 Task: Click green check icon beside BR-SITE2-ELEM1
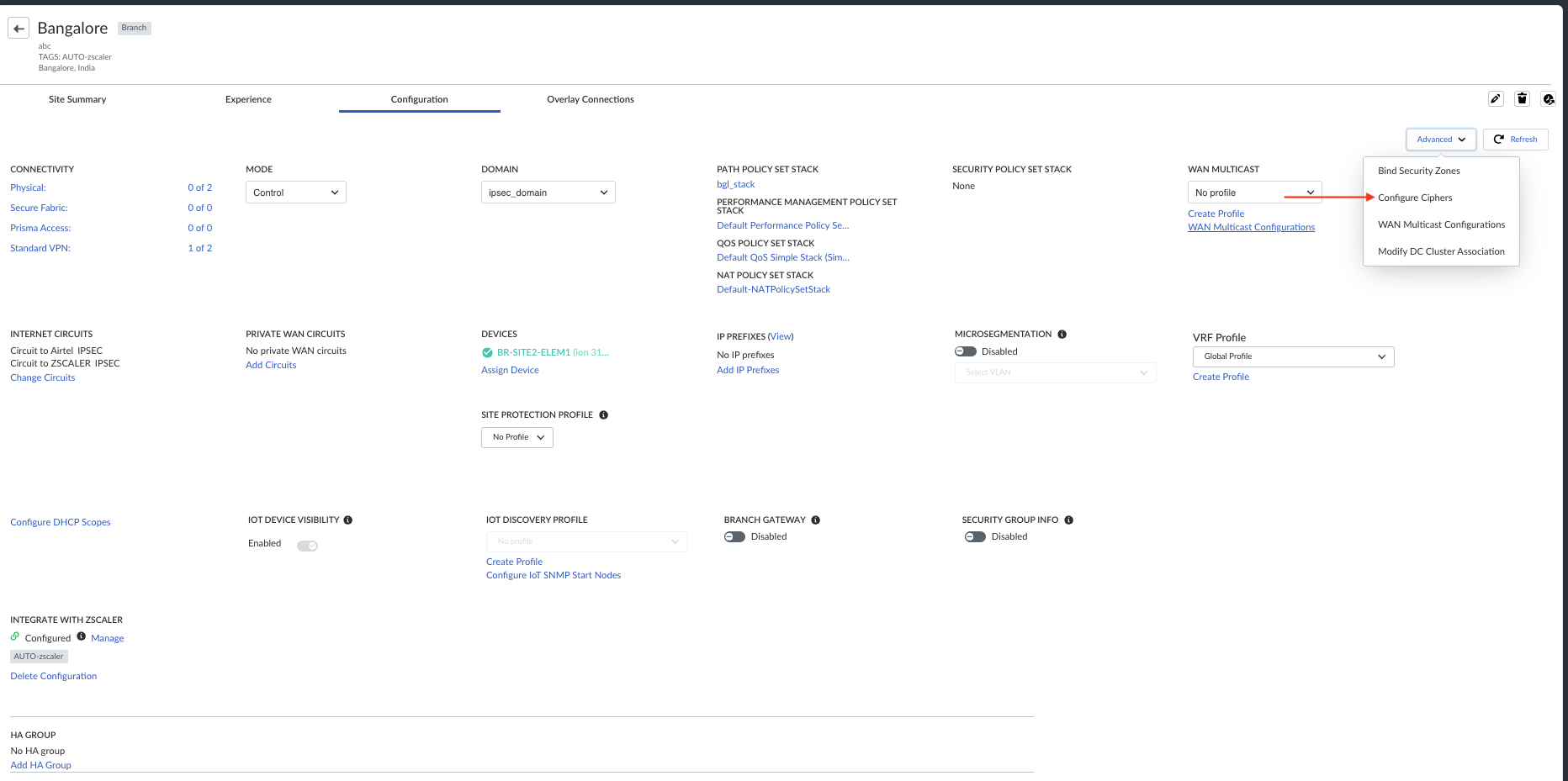[487, 353]
